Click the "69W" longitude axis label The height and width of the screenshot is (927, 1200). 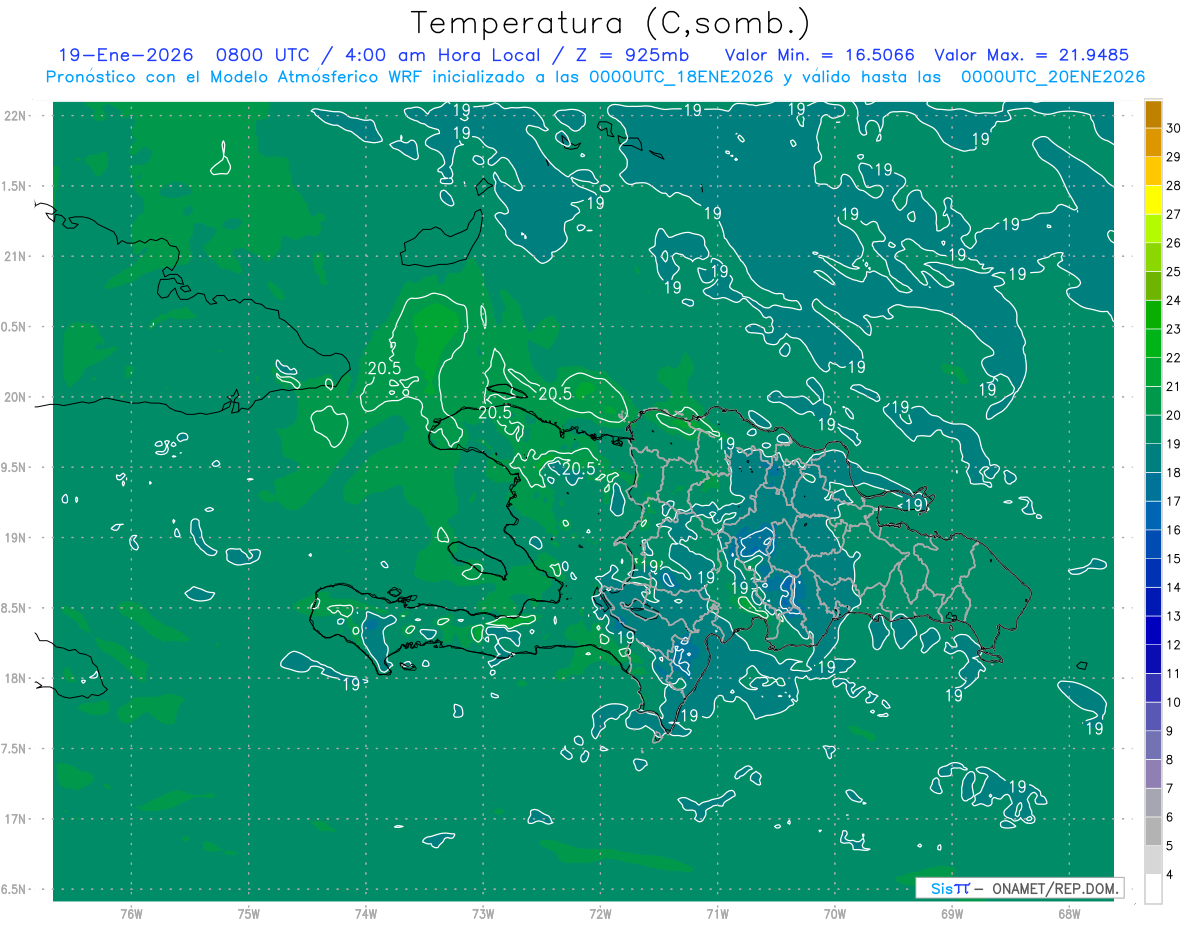952,914
